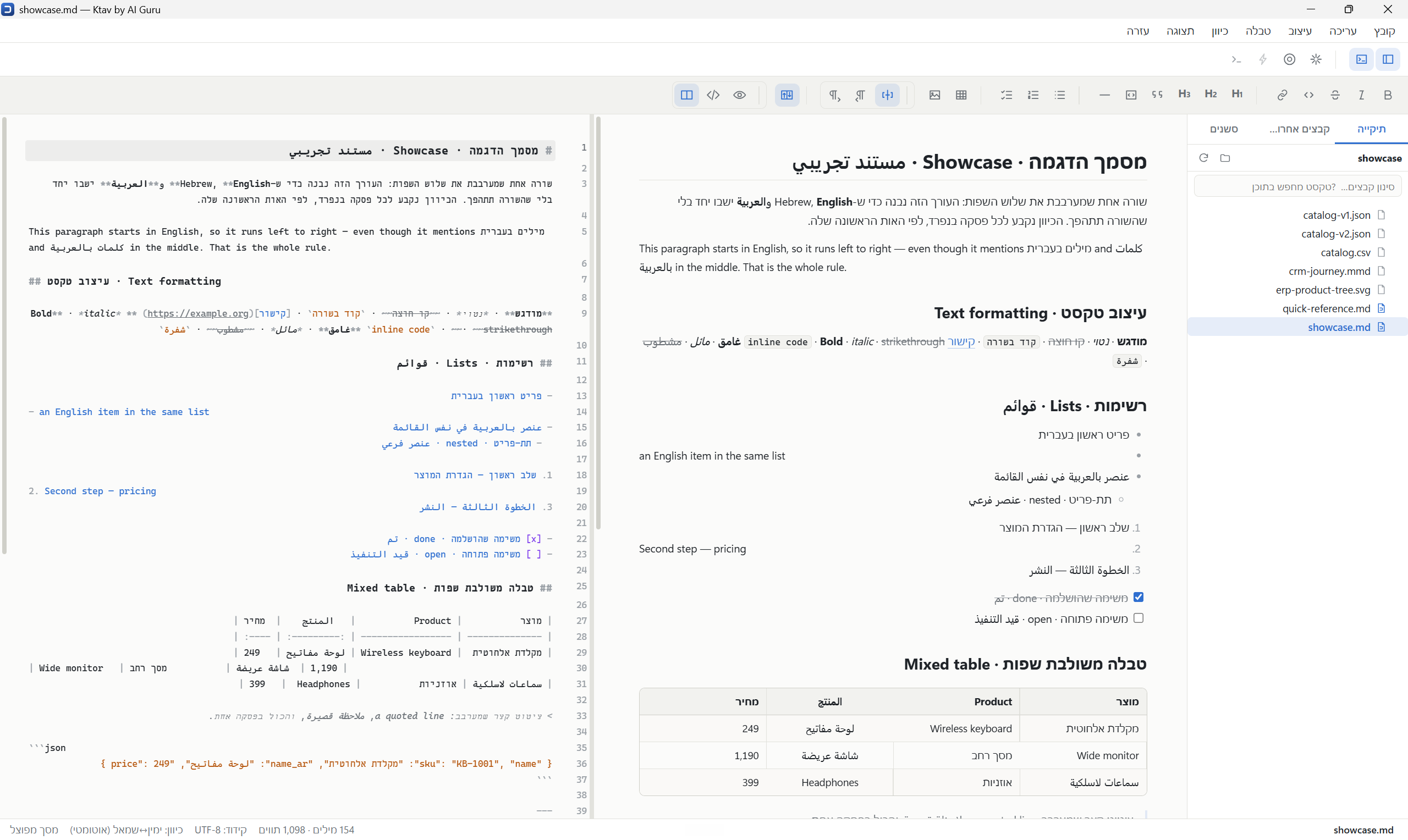Apply strikethrough formatting icon

tap(1335, 95)
